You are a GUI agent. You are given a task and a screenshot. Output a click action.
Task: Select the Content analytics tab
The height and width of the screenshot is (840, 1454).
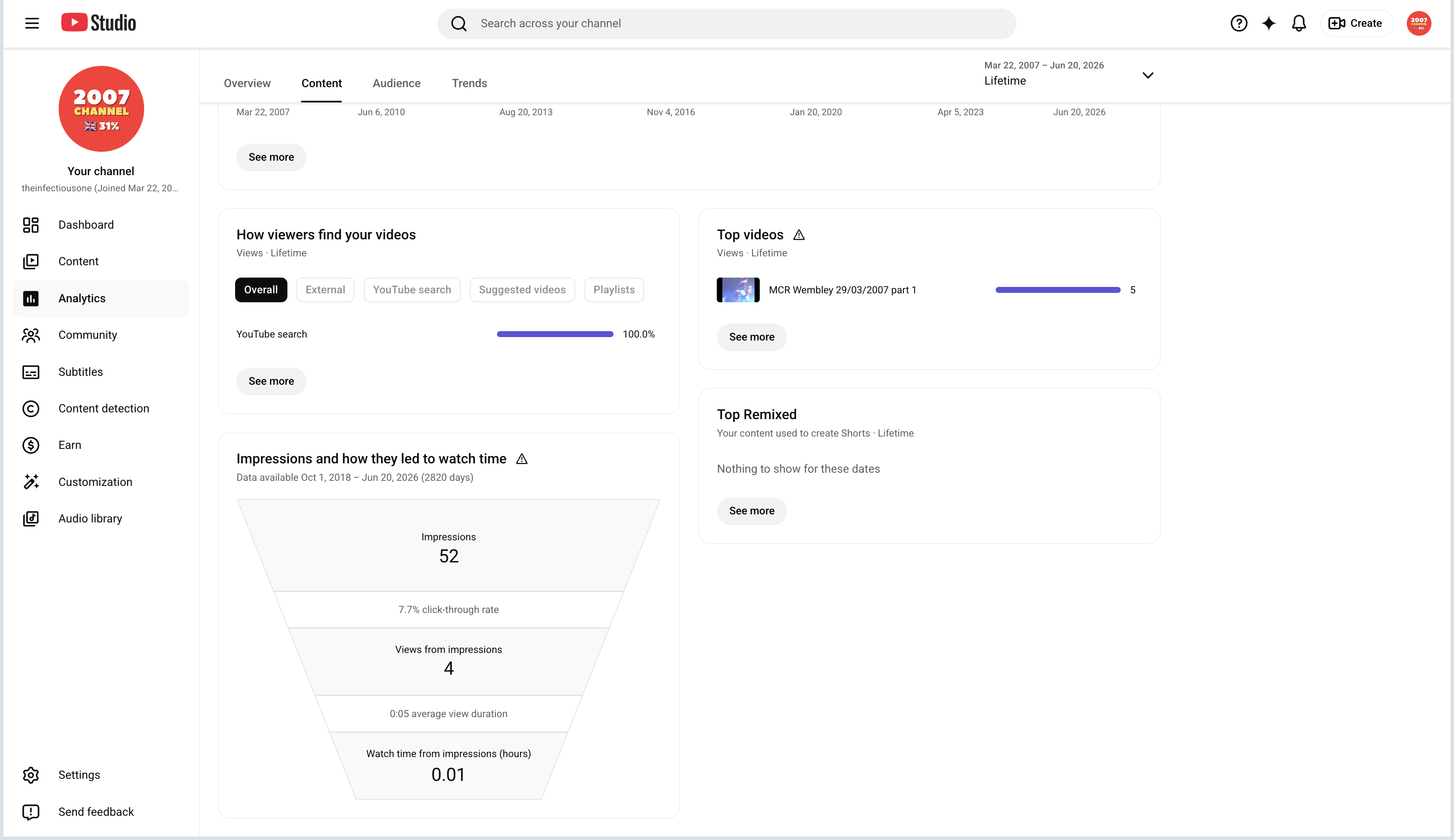(321, 83)
